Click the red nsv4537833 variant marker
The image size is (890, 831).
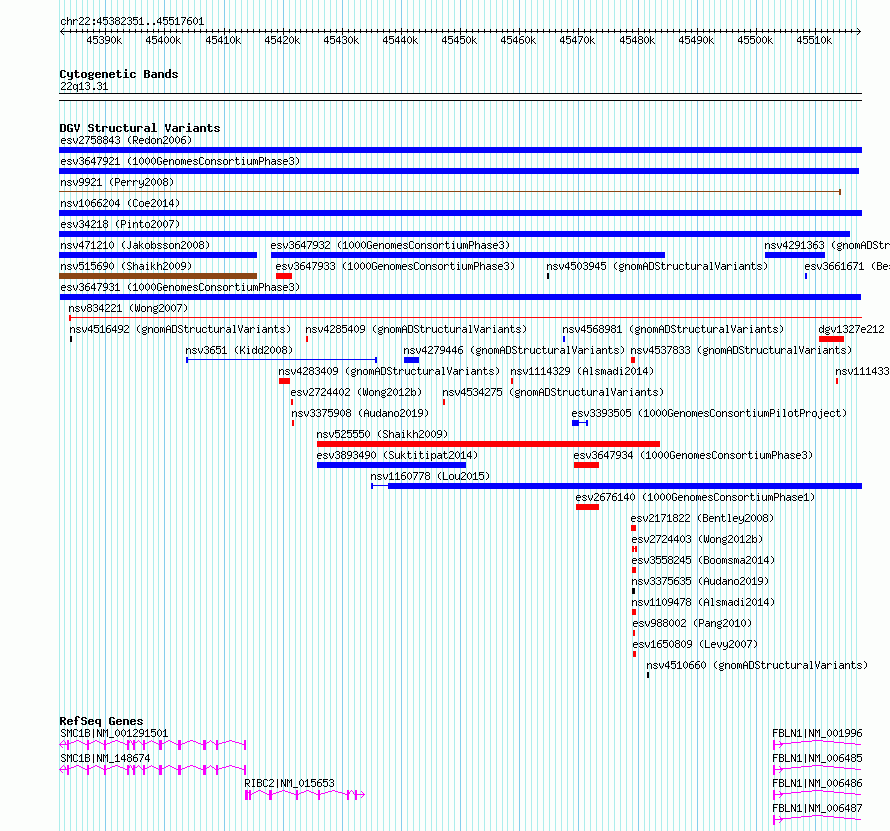(633, 360)
